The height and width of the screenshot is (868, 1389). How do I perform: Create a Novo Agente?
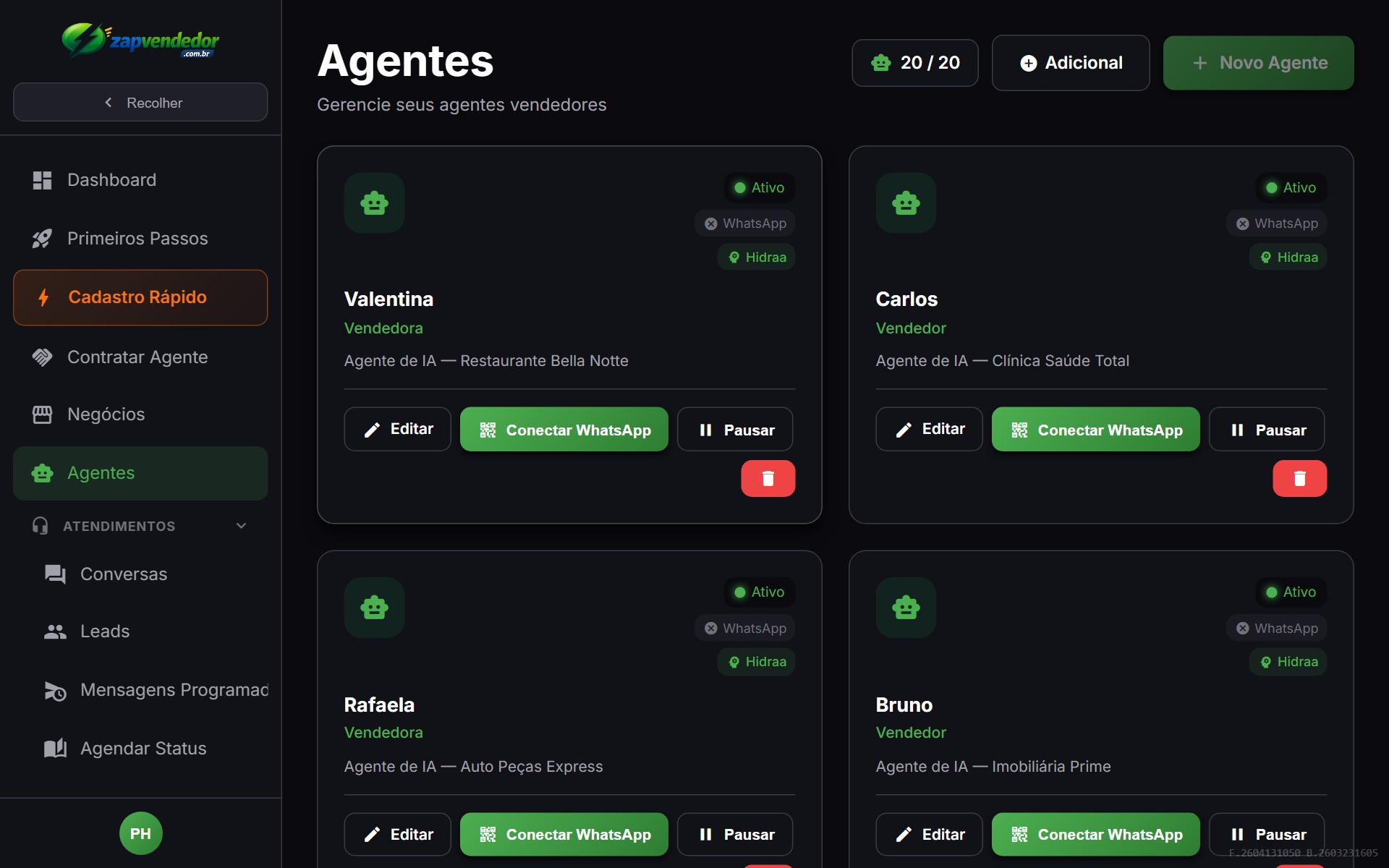(1258, 63)
